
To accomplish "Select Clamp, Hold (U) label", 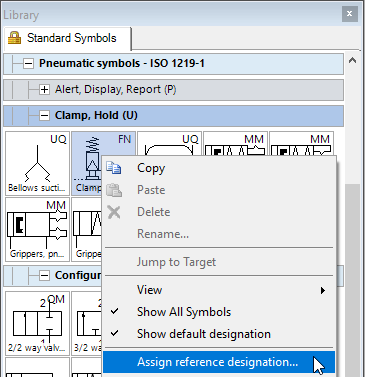I will coord(96,116).
